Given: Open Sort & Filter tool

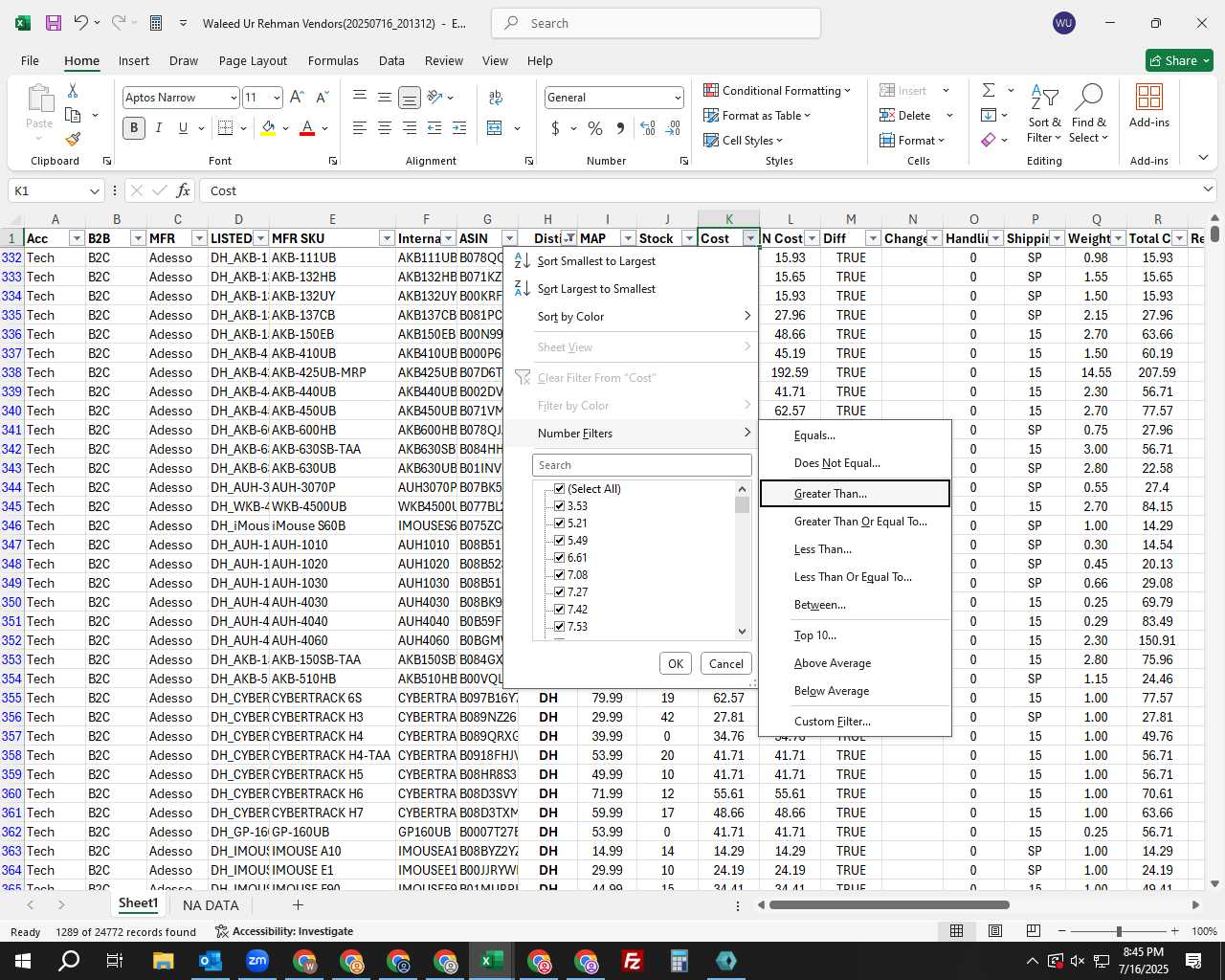Looking at the screenshot, I should (1044, 115).
